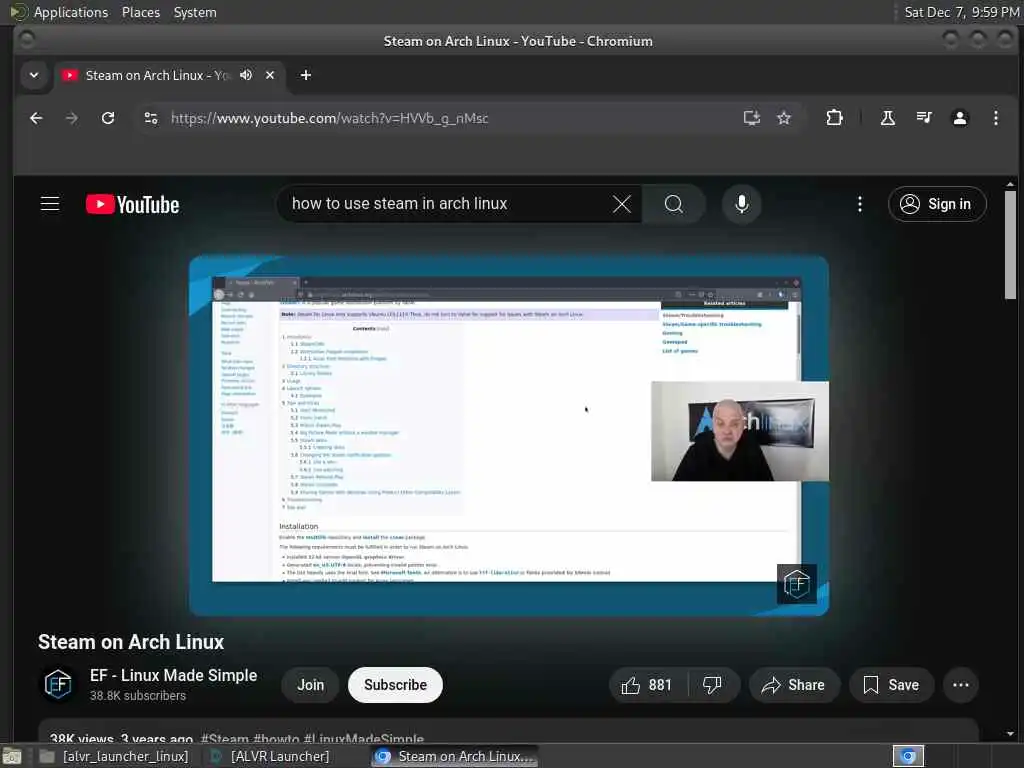Click the page vertical scrollbar thumb
1024x768 pixels.
(x=1010, y=244)
